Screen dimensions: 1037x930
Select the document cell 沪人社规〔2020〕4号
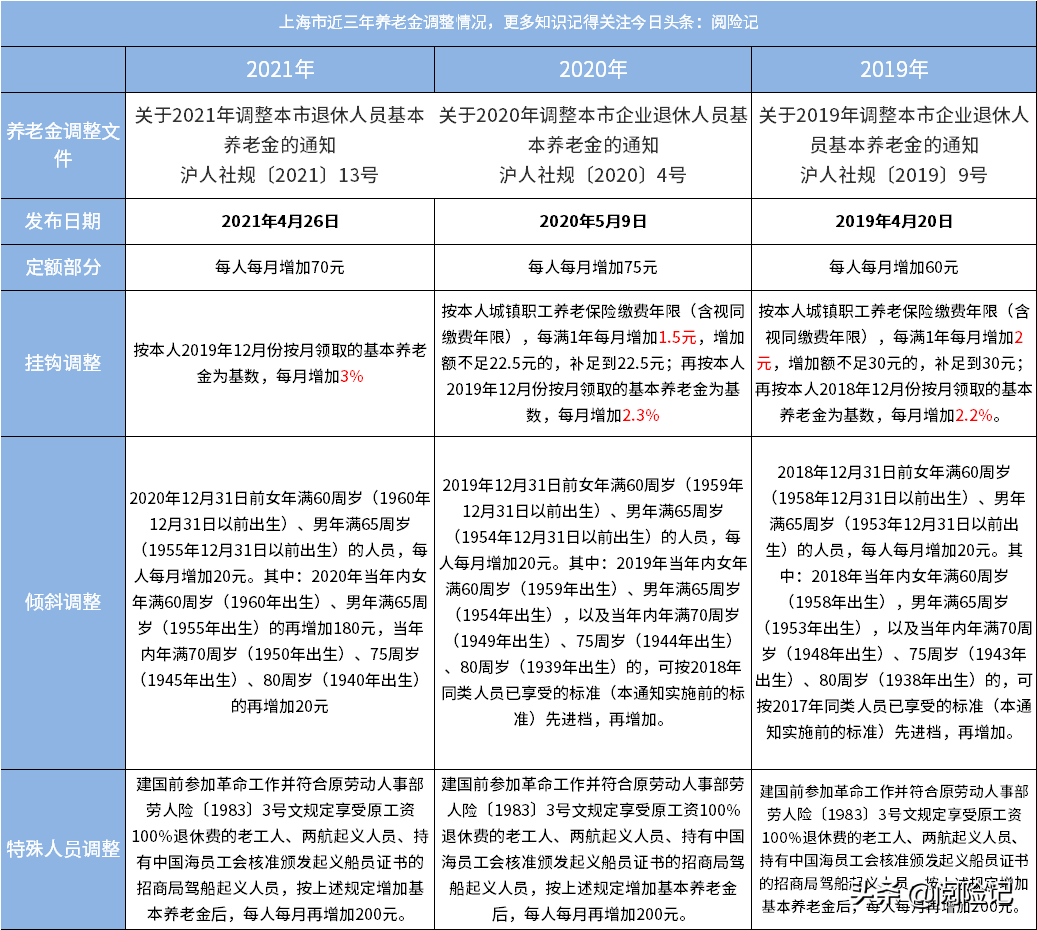593,146
